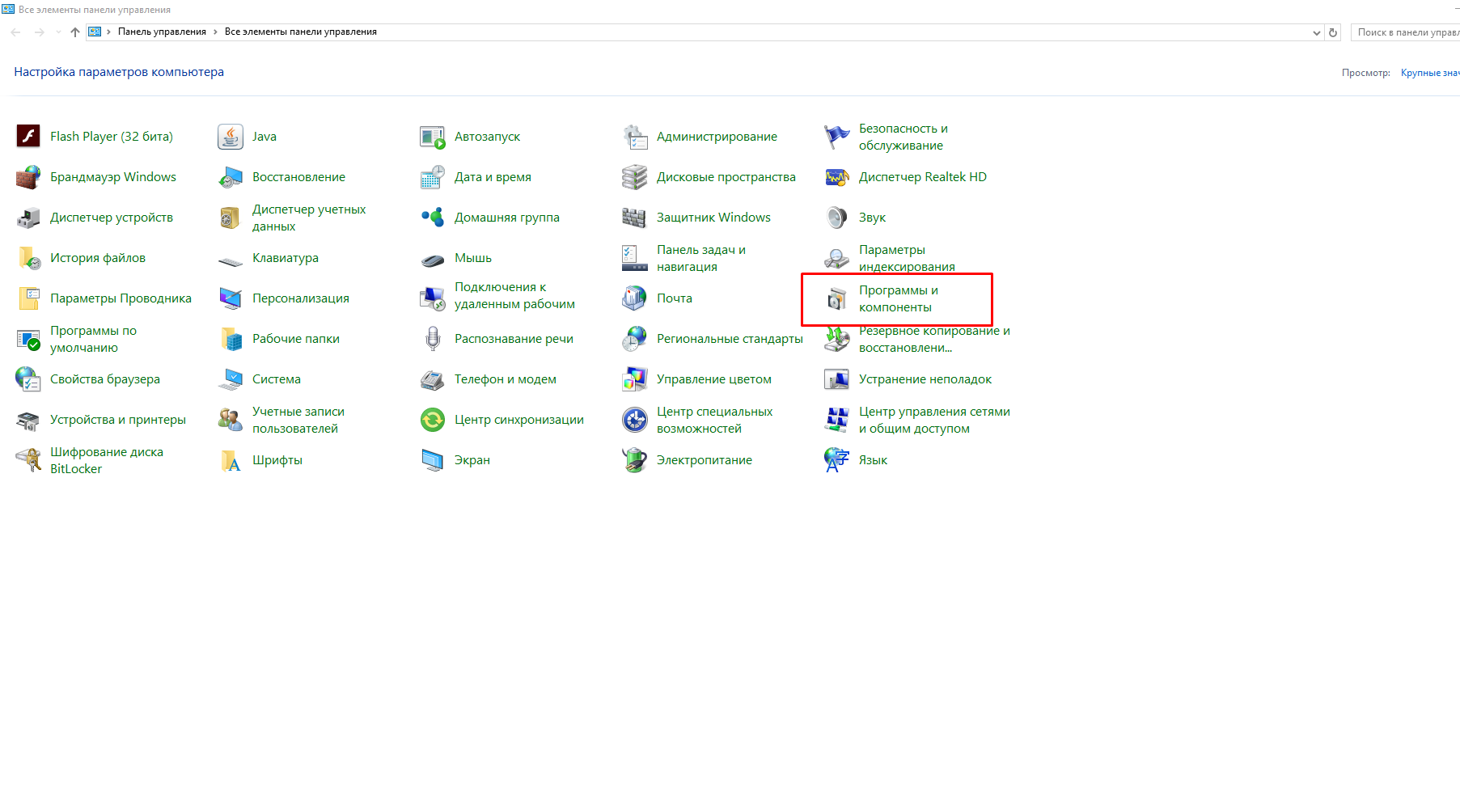The image size is (1460, 812).
Task: Click the Java coffee cup icon
Action: 231,137
